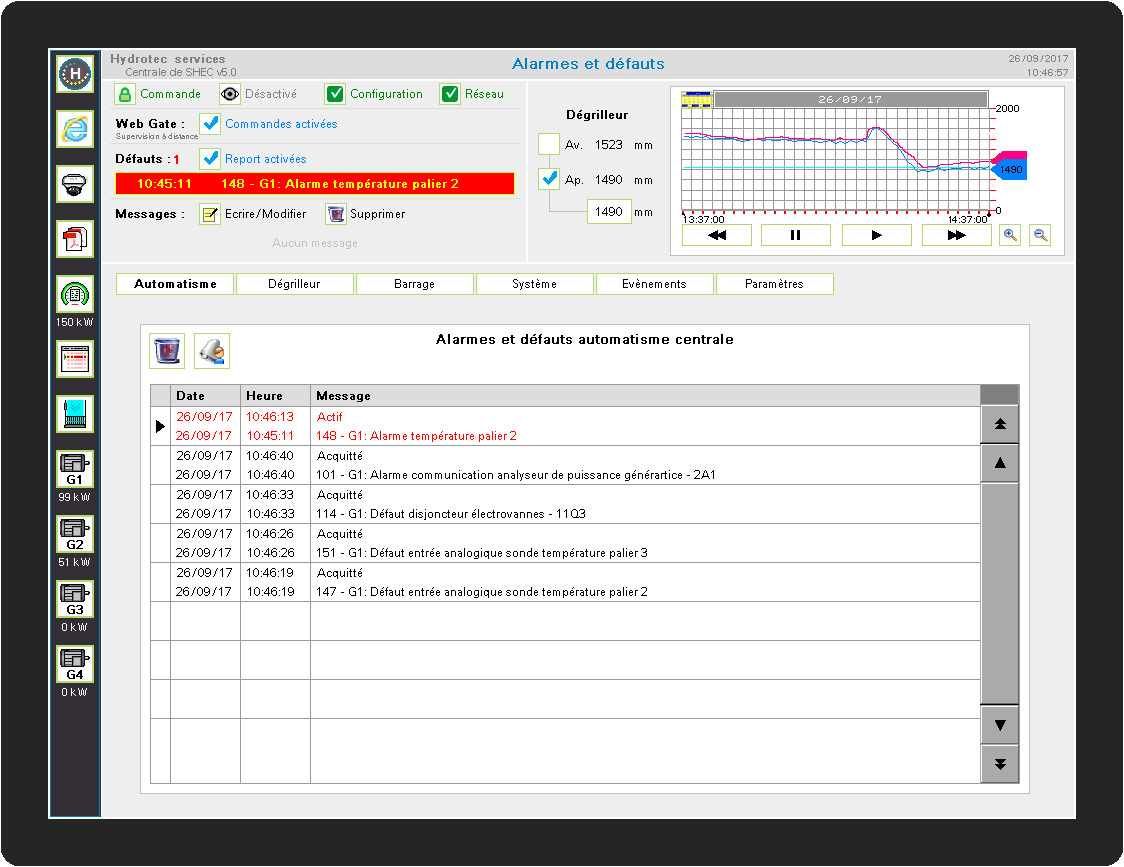Switch to the Paramètres tab

[774, 284]
